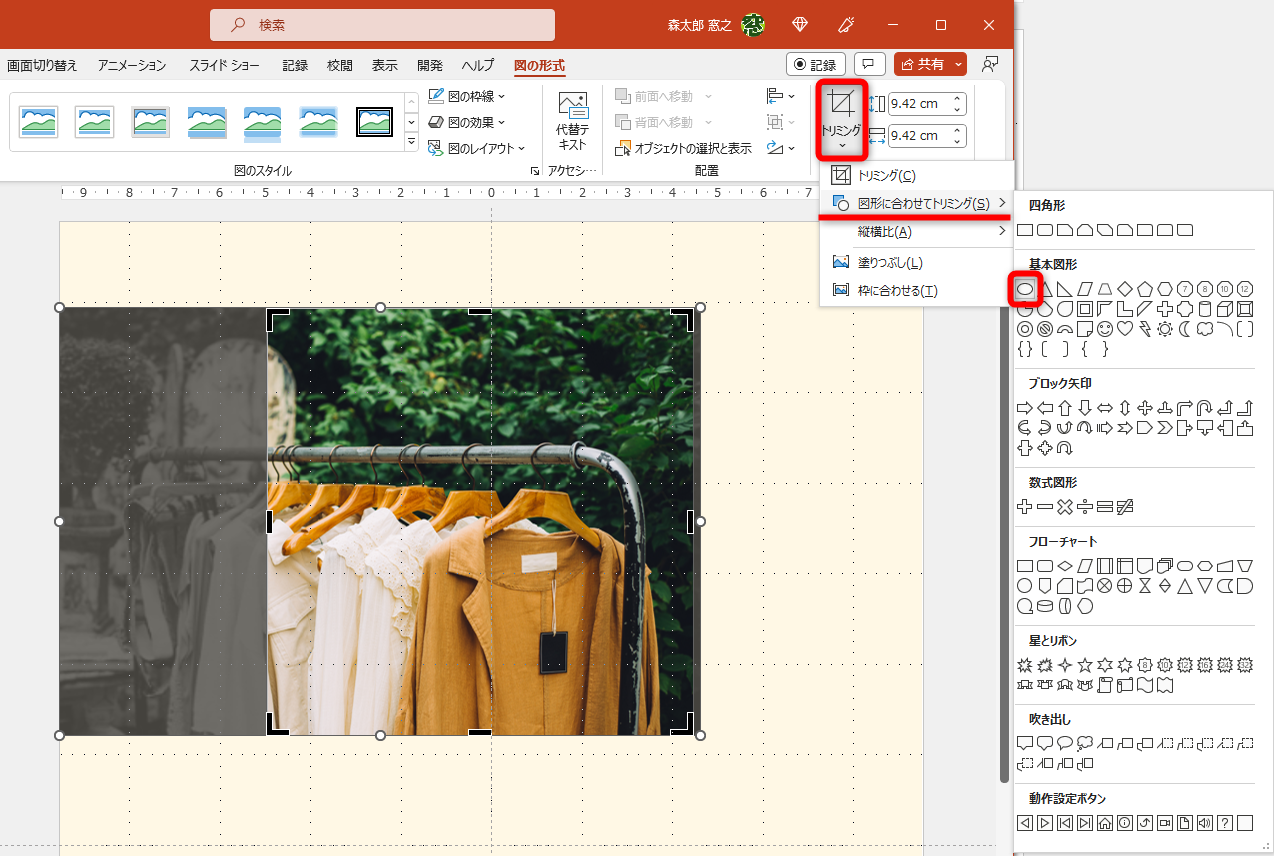Open the 代替テキスト alt text pane

(x=571, y=122)
